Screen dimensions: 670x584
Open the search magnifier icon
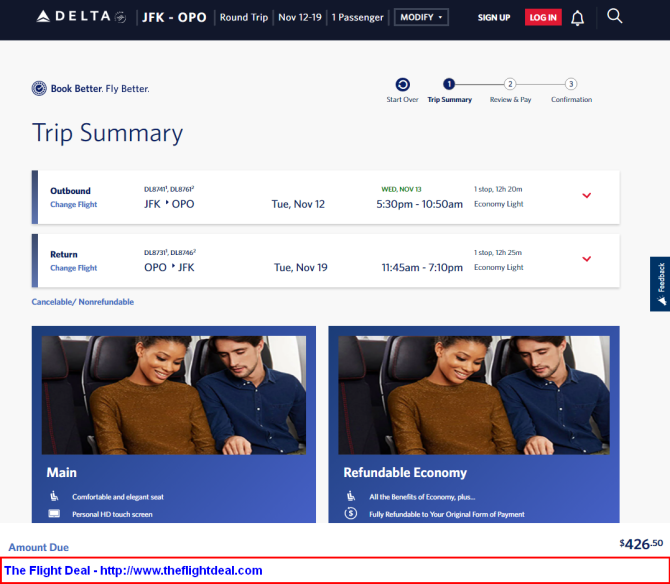[x=614, y=16]
